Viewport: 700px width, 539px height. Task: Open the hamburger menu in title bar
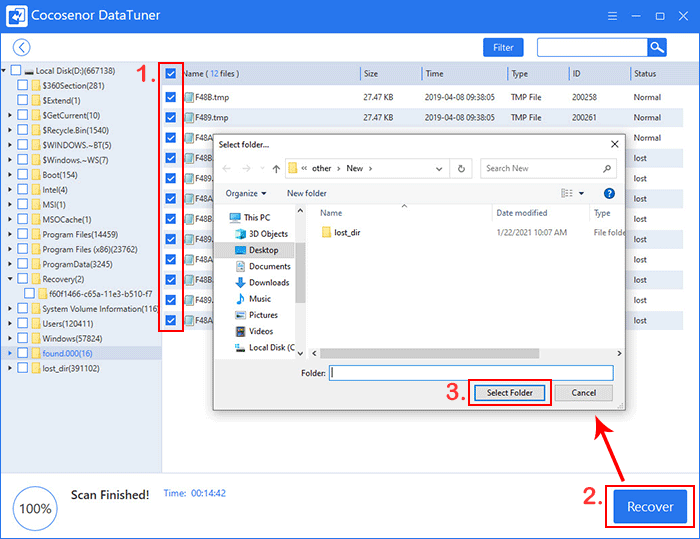tap(612, 16)
